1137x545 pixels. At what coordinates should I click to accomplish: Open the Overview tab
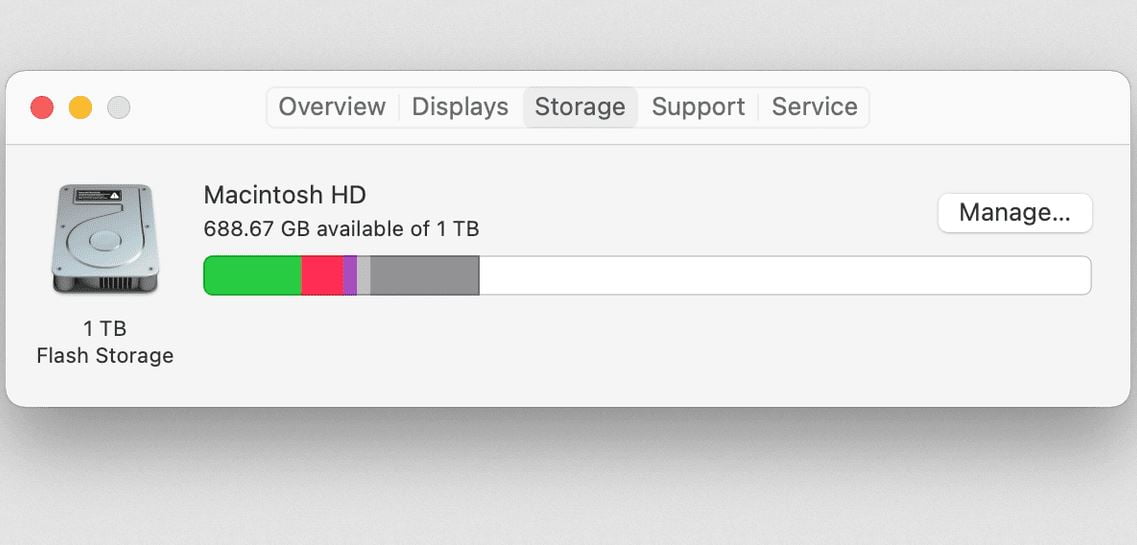[x=332, y=107]
